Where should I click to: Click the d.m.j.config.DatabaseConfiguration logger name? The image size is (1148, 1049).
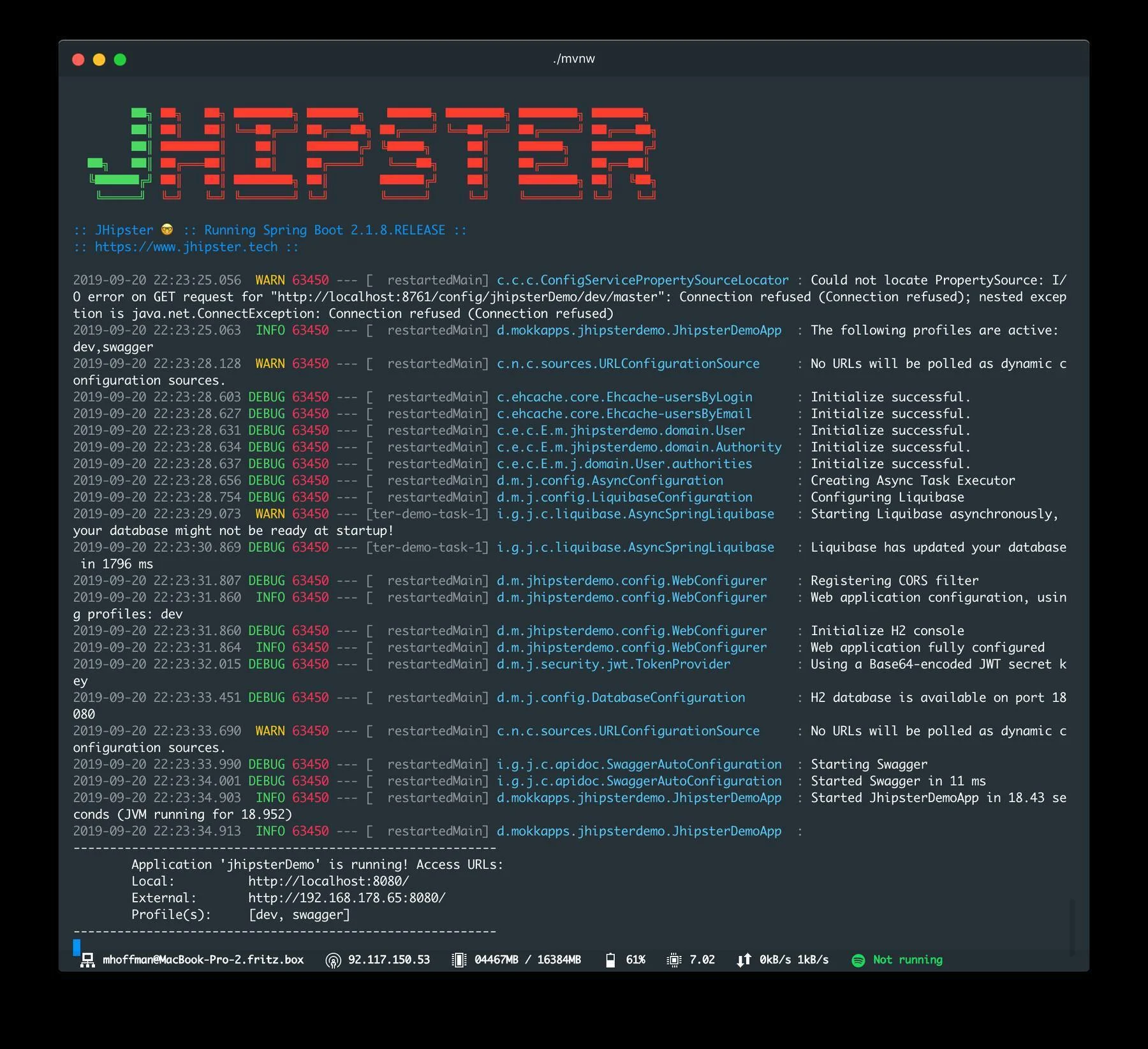coord(621,698)
